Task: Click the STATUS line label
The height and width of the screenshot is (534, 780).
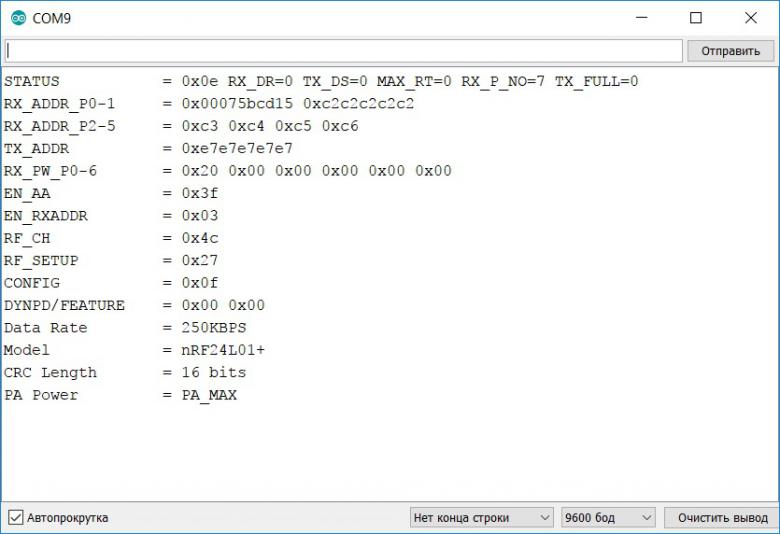Action: click(32, 81)
